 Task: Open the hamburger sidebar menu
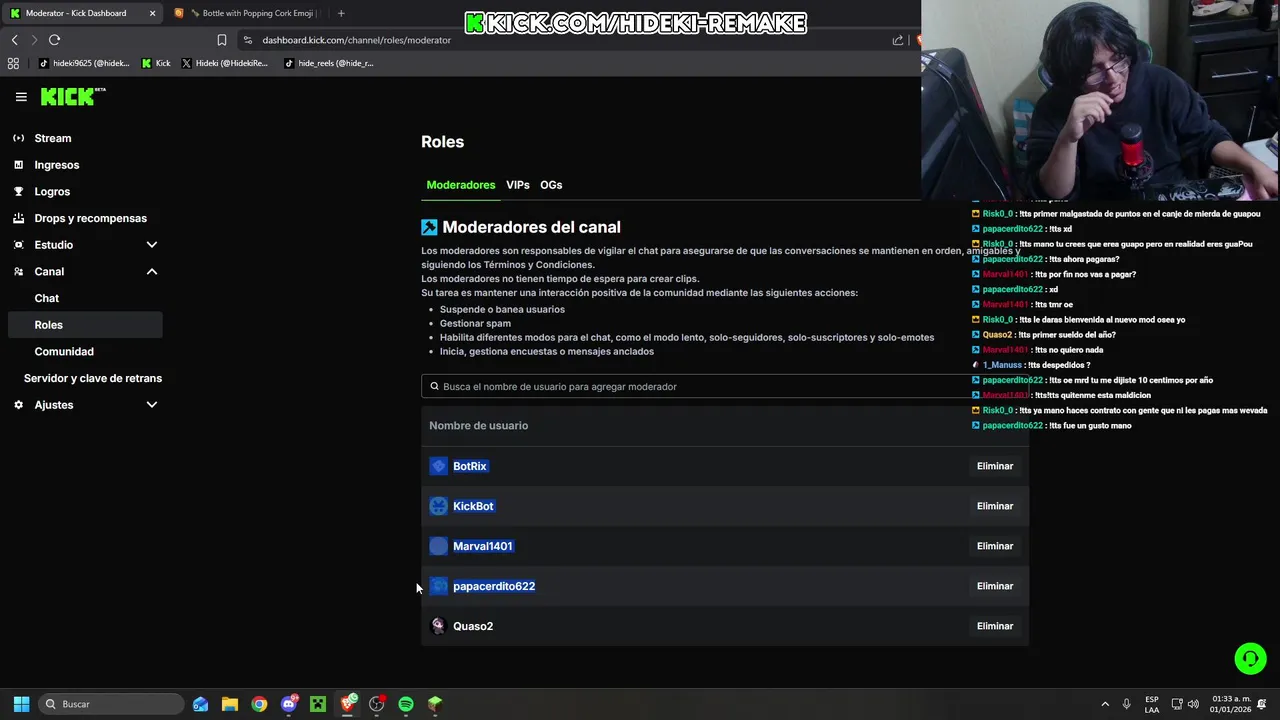(x=21, y=97)
